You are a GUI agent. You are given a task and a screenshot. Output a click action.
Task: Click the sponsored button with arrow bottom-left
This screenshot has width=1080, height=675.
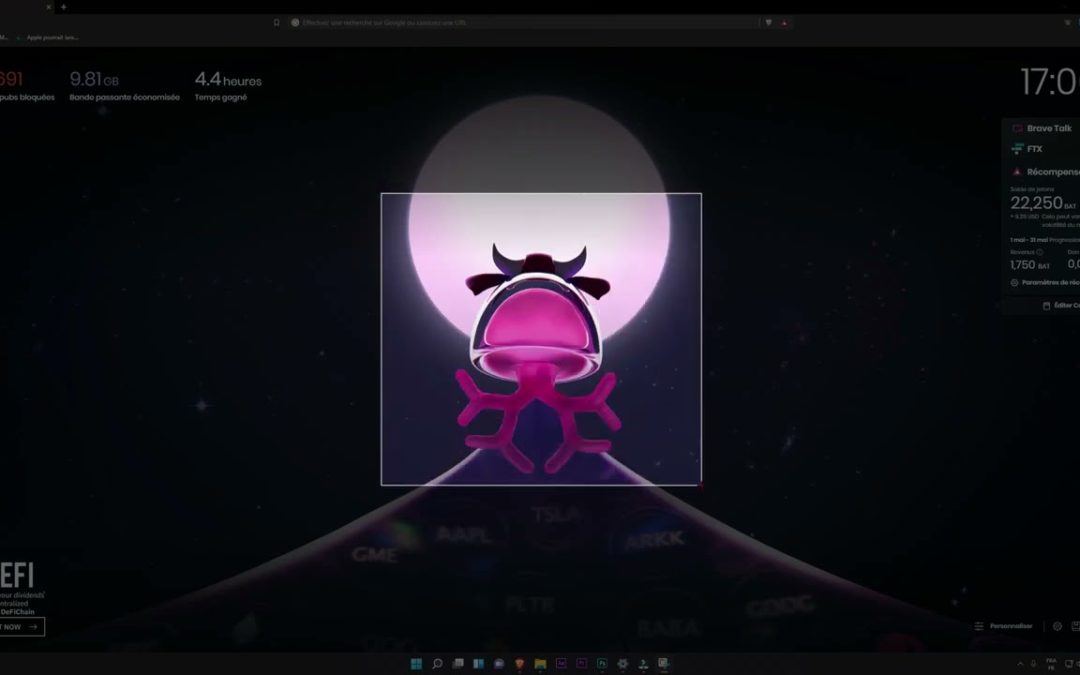22,627
